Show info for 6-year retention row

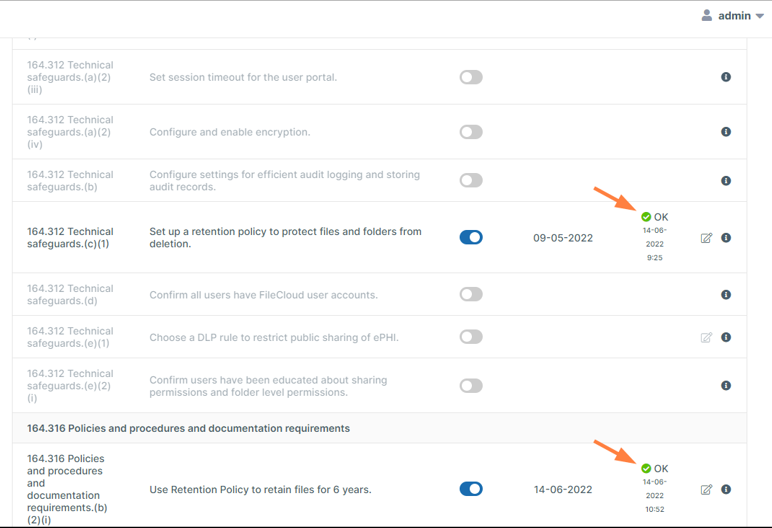[x=726, y=490]
